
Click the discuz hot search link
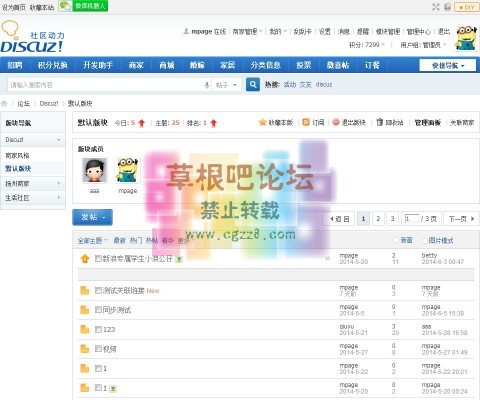[x=324, y=84]
